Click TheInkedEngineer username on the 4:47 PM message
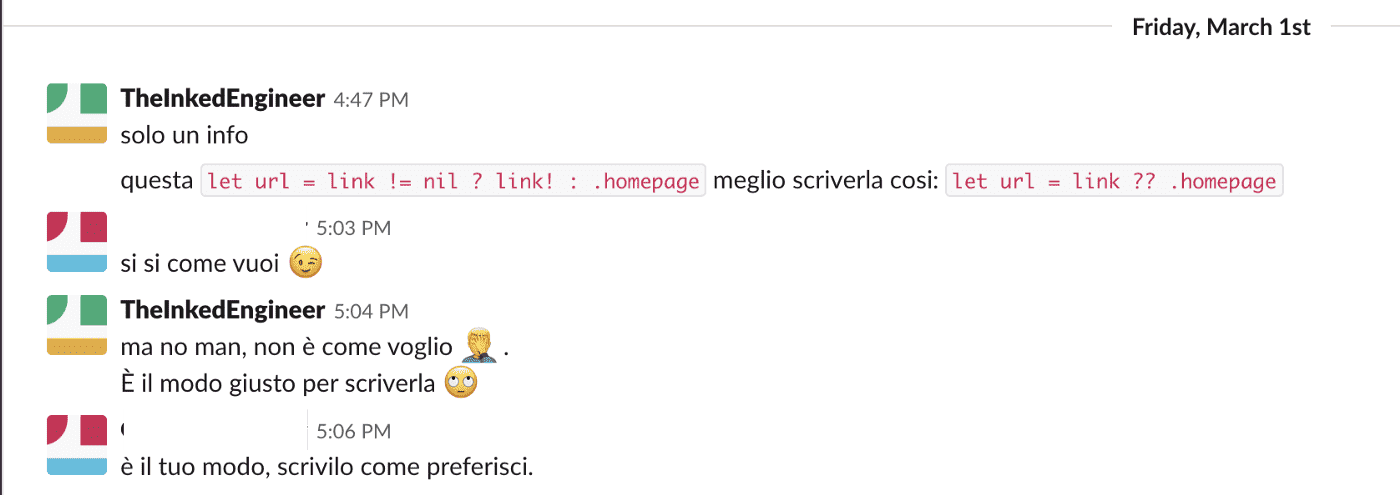This screenshot has height=495, width=1400. pyautogui.click(x=222, y=98)
